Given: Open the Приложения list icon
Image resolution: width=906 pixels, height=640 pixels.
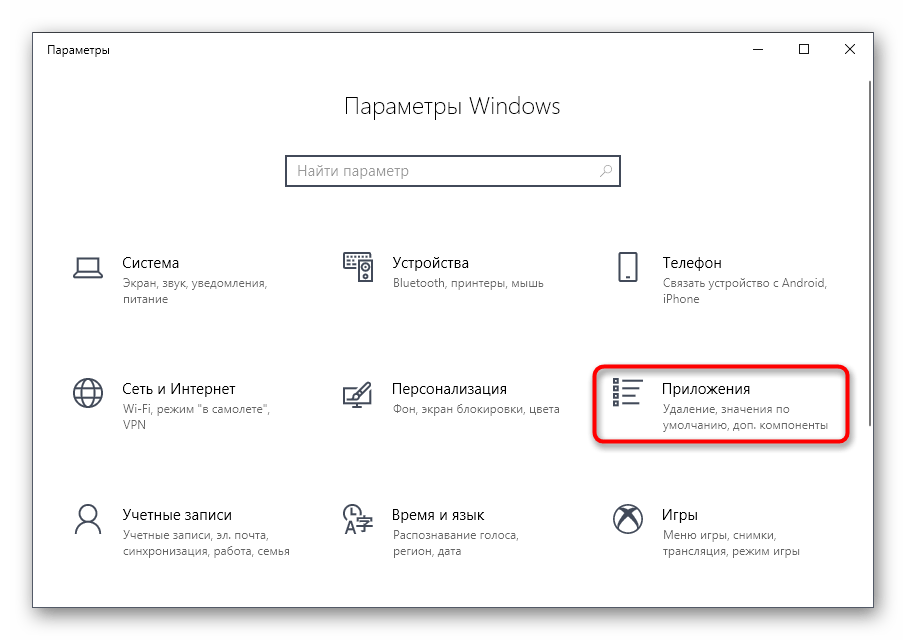Looking at the screenshot, I should click(627, 392).
